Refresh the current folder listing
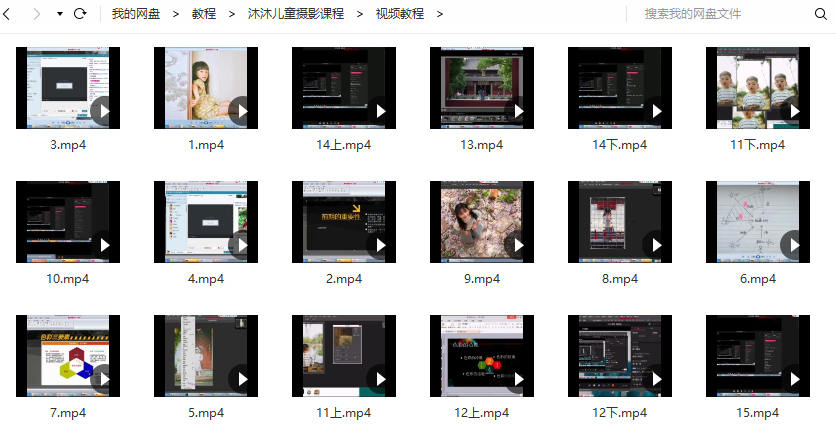The image size is (836, 439). tap(80, 14)
